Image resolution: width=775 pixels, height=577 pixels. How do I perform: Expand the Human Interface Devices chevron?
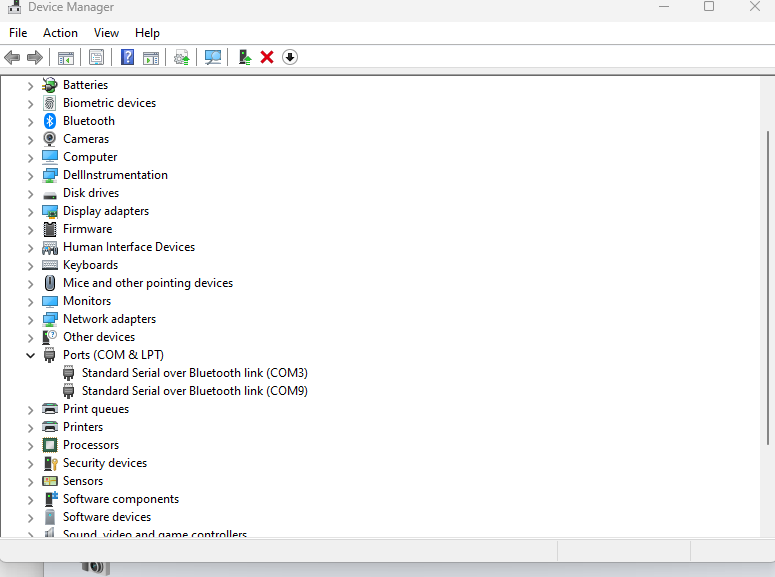coord(30,248)
